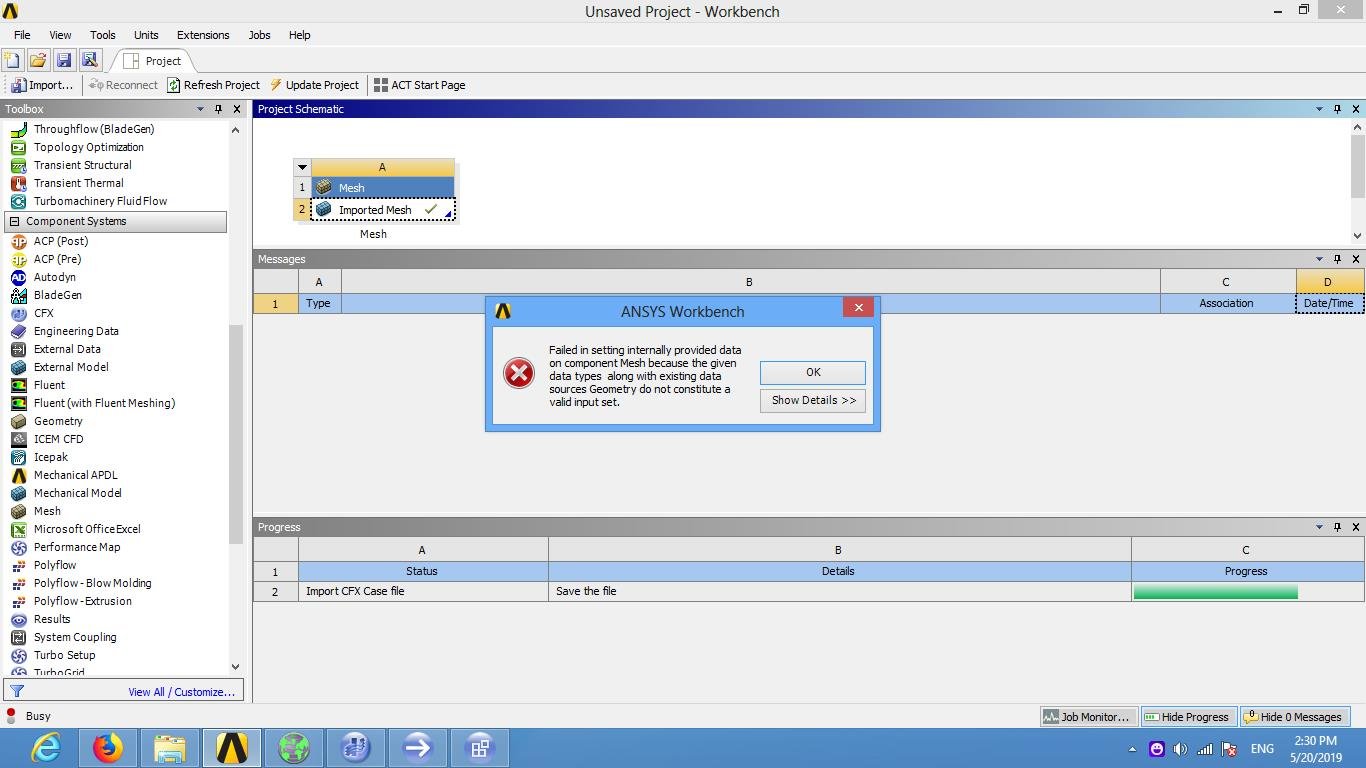Open the Extensions menu

(x=203, y=35)
